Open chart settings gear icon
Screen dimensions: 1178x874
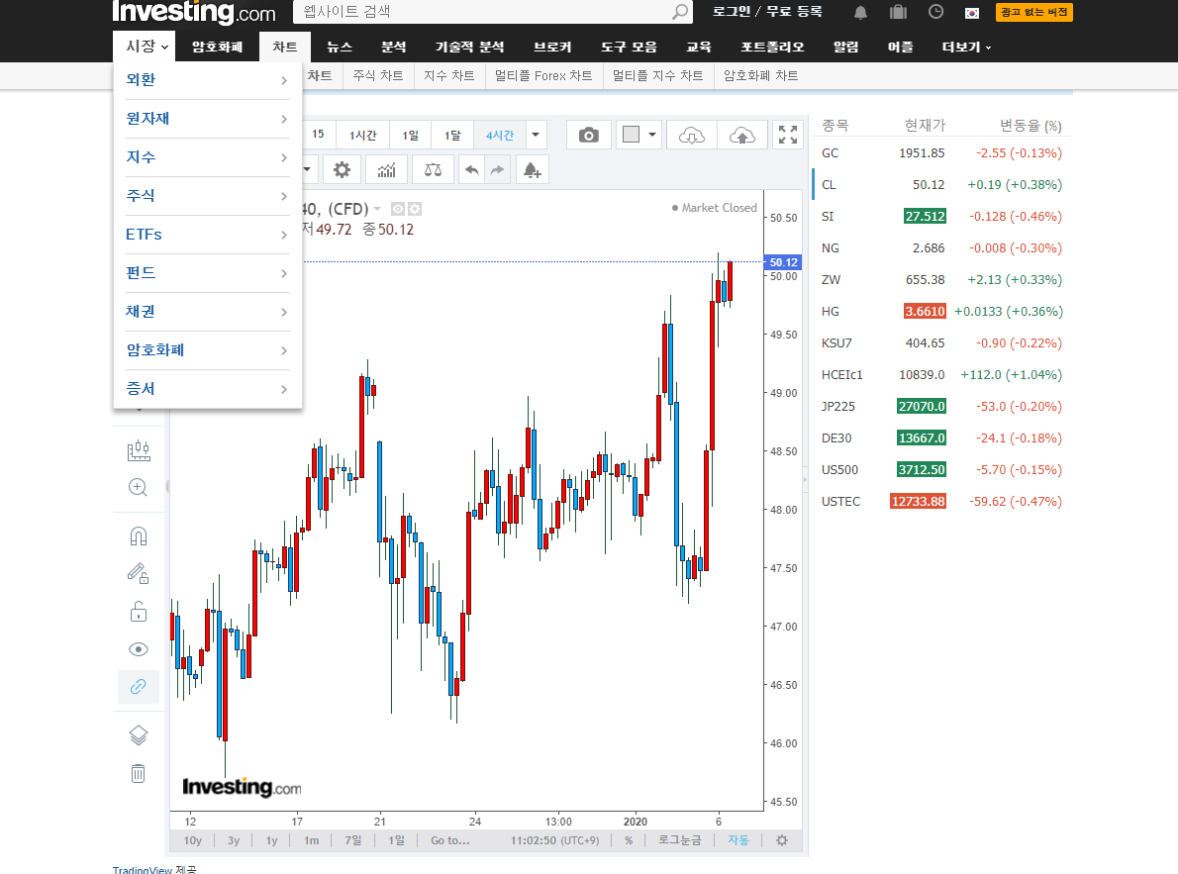click(x=342, y=170)
